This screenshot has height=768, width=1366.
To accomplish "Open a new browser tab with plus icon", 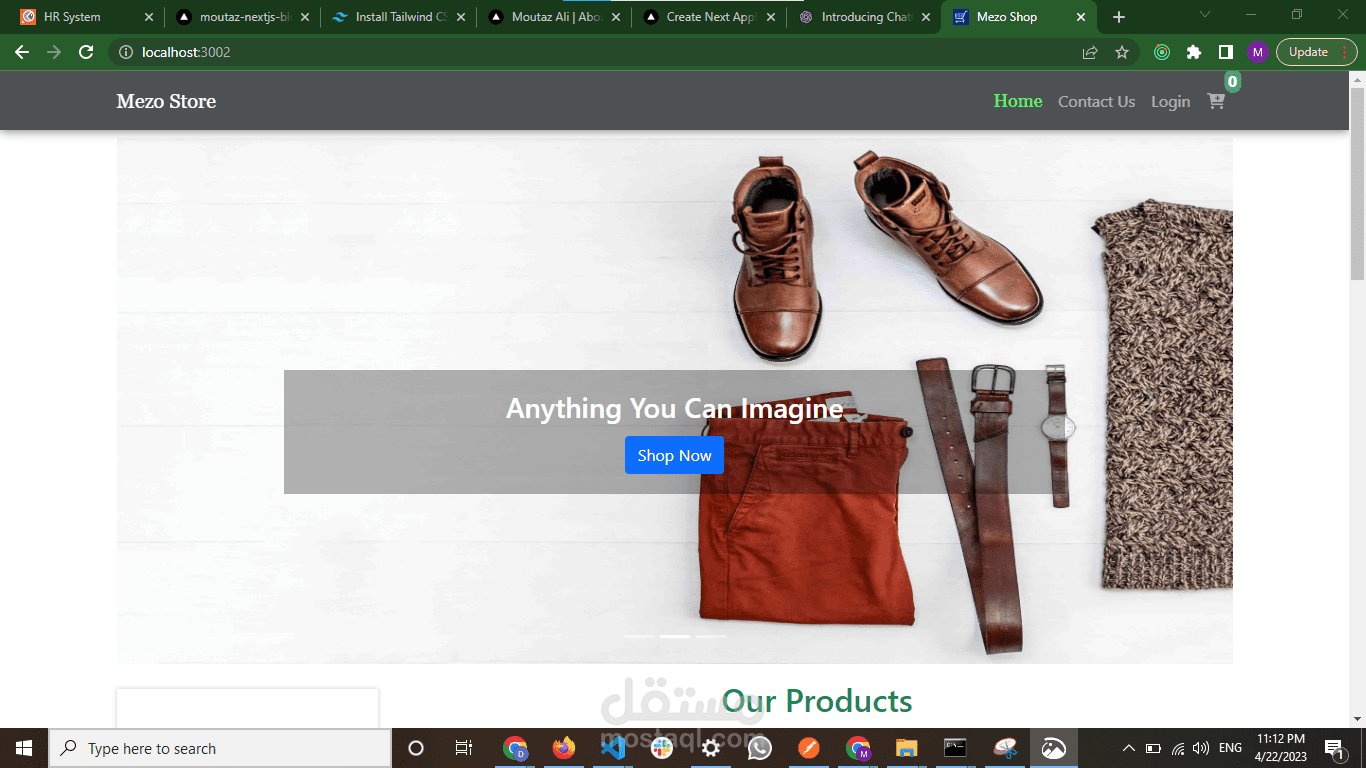I will [1119, 17].
